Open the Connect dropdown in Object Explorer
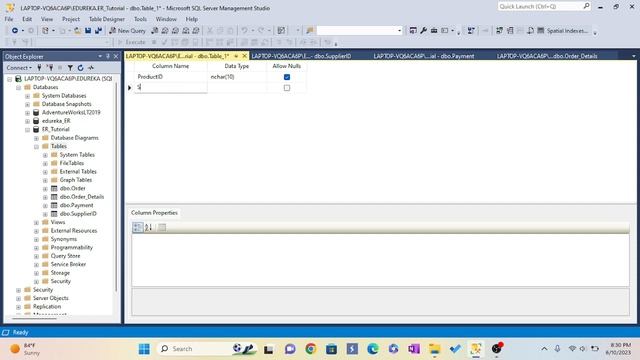 point(19,68)
